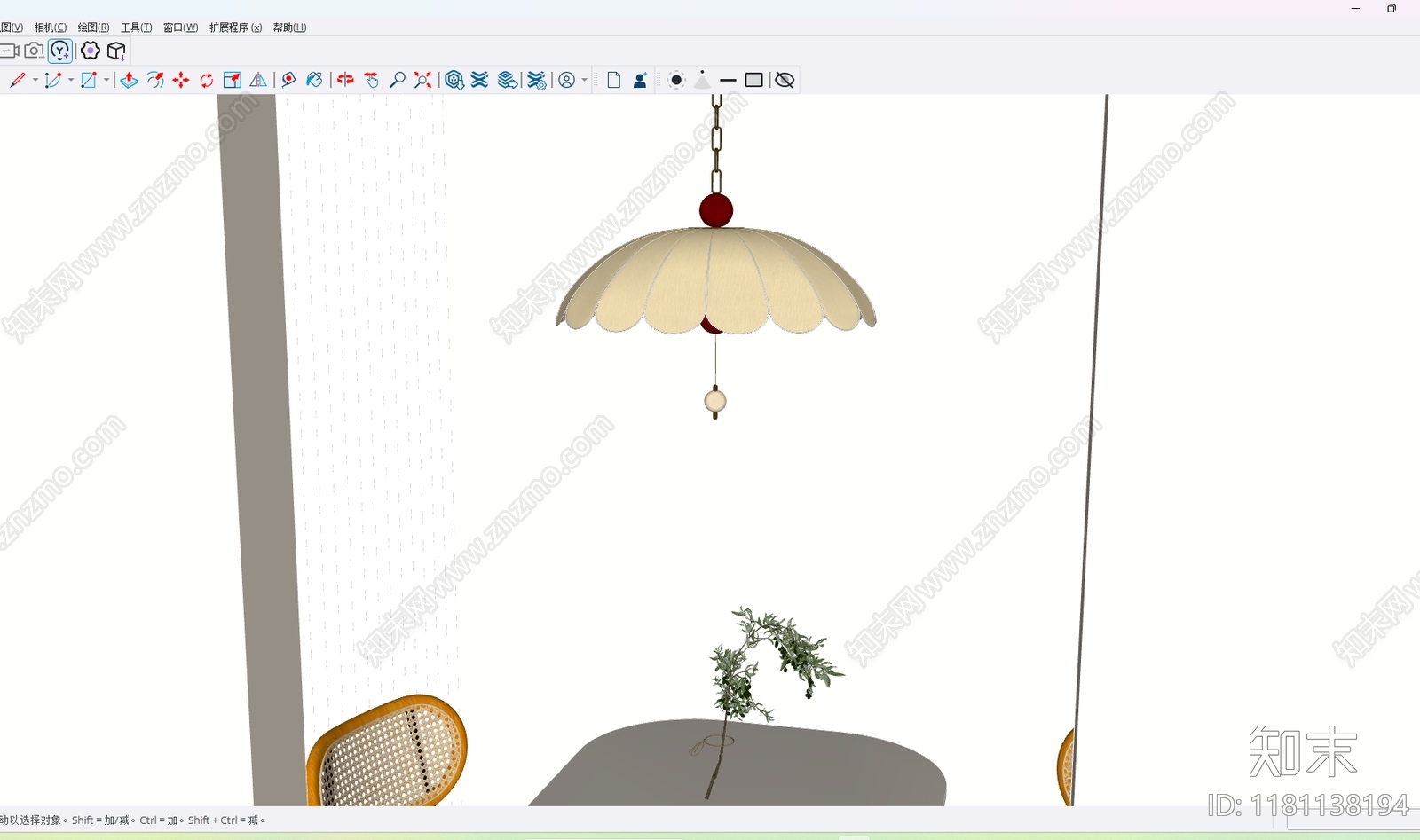This screenshot has height=840, width=1420.
Task: Toggle the crossed-out eye hide objects
Action: pos(785,80)
